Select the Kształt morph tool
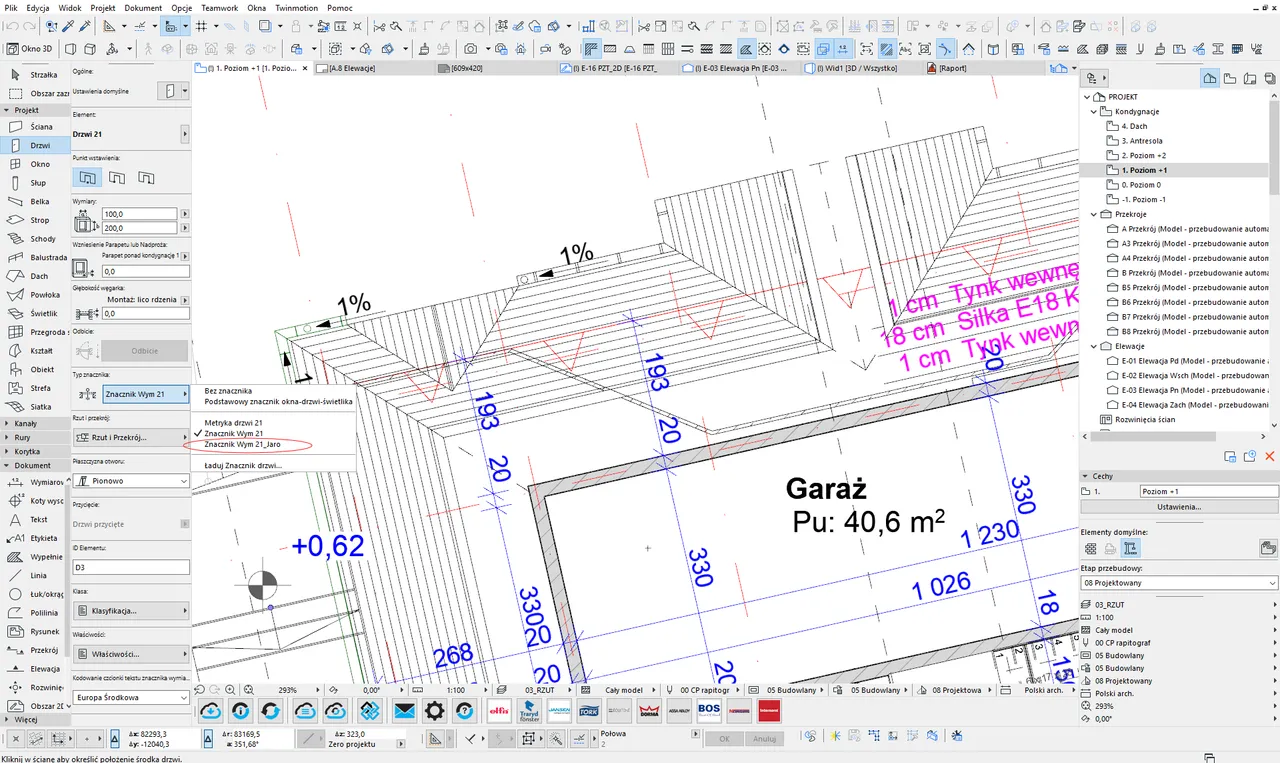The height and width of the screenshot is (763, 1280). [35, 351]
